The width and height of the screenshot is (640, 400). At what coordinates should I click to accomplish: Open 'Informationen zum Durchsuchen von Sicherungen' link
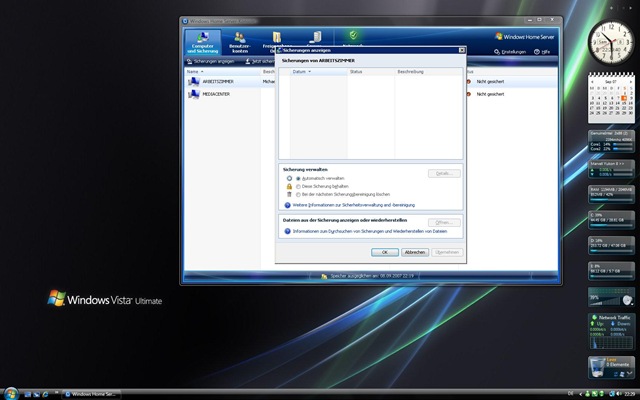(x=370, y=231)
